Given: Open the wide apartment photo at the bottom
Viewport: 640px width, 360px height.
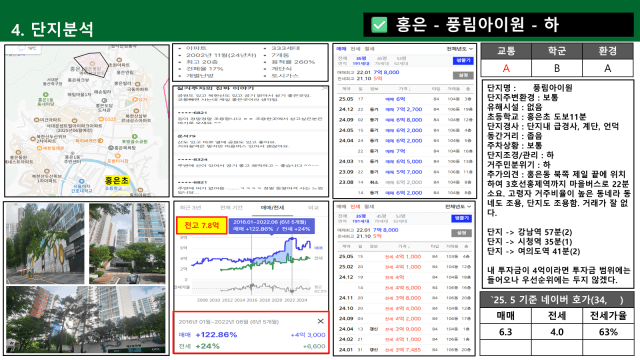Looking at the screenshot, I should (86, 320).
